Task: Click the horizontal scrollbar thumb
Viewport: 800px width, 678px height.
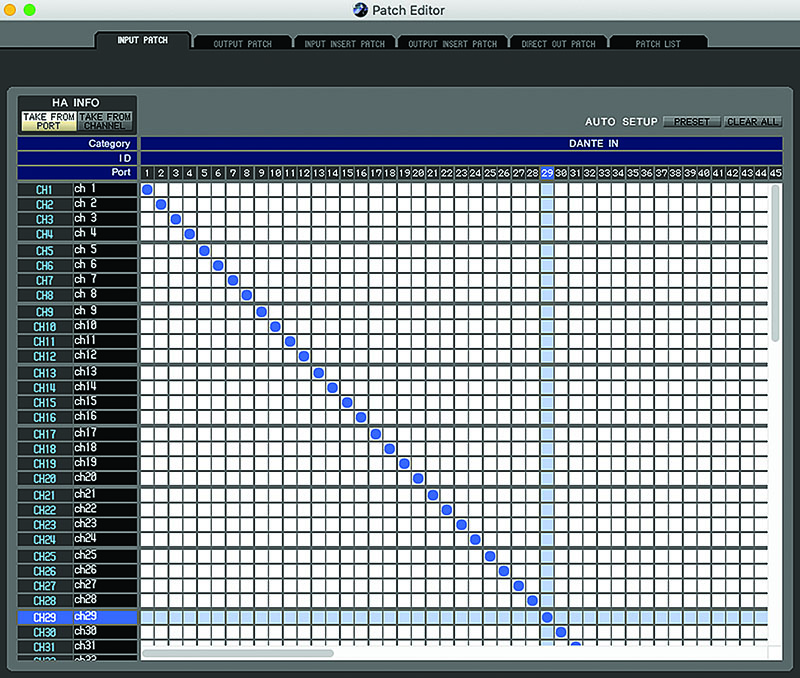Action: click(x=238, y=653)
